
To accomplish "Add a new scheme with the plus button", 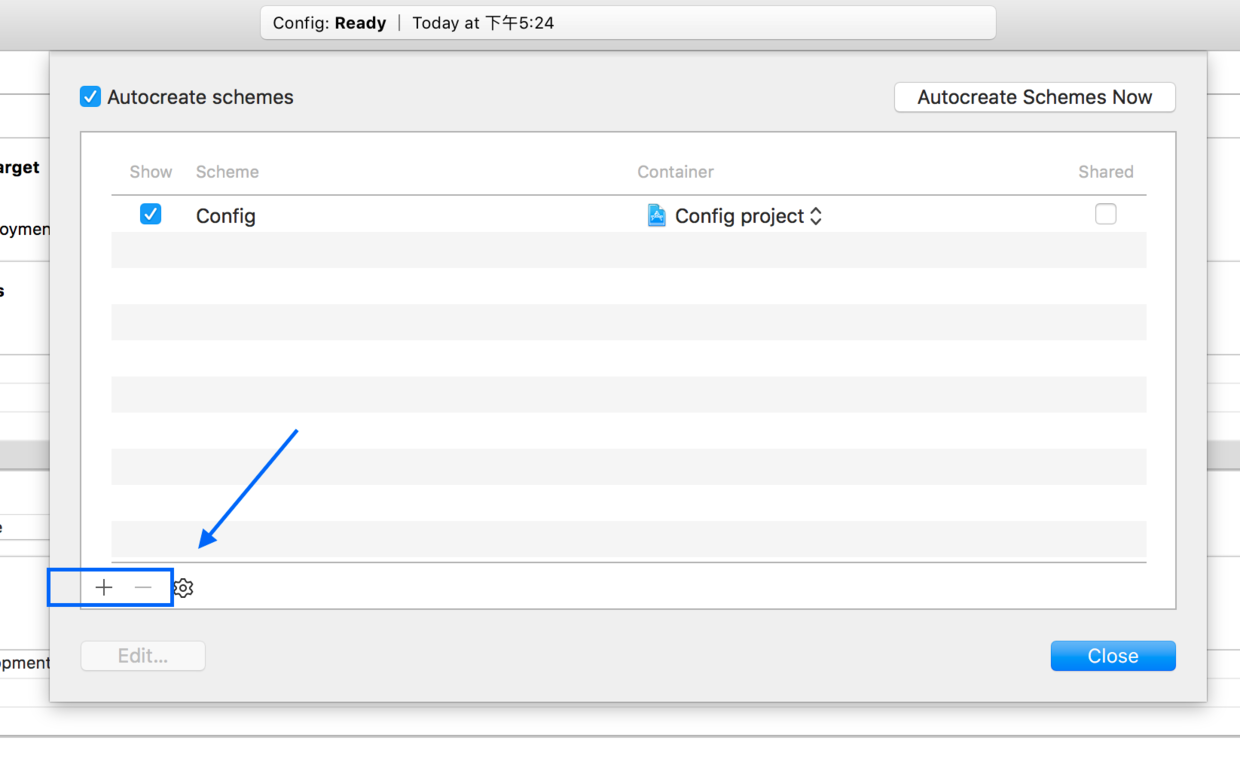I will 104,587.
